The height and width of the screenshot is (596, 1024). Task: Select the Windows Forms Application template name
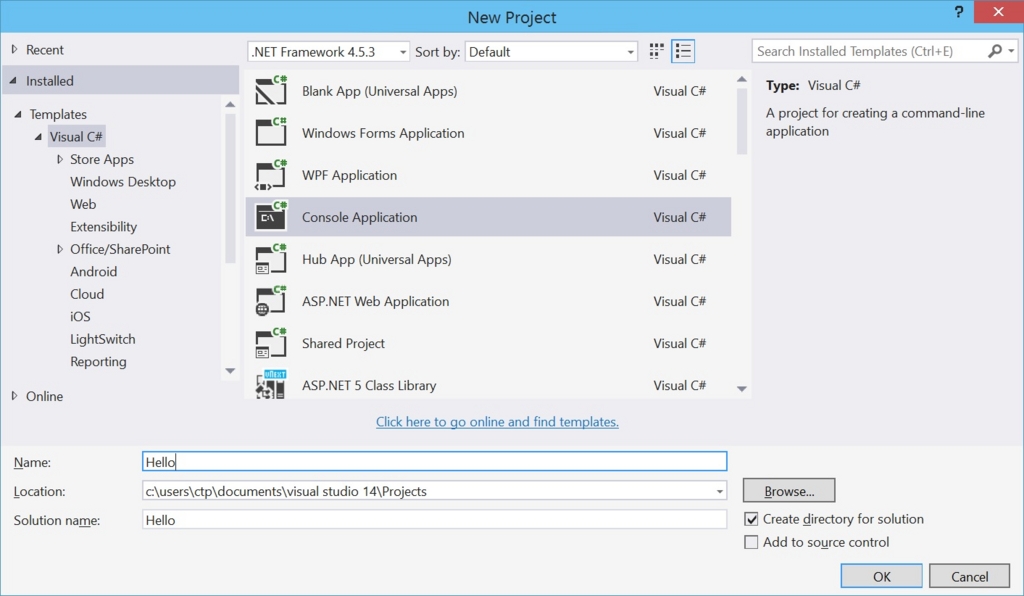pyautogui.click(x=383, y=133)
